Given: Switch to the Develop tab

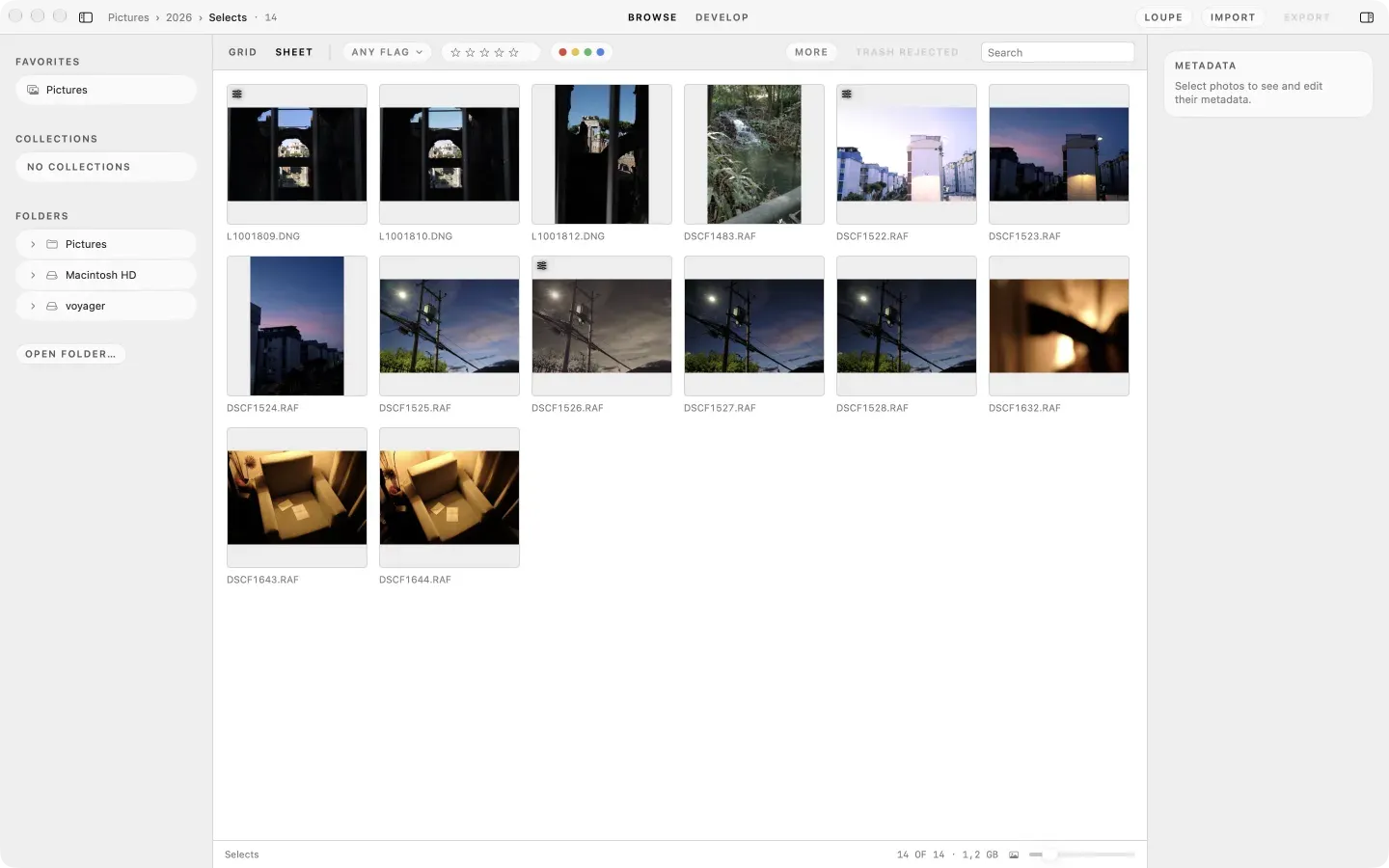Looking at the screenshot, I should coord(722,17).
